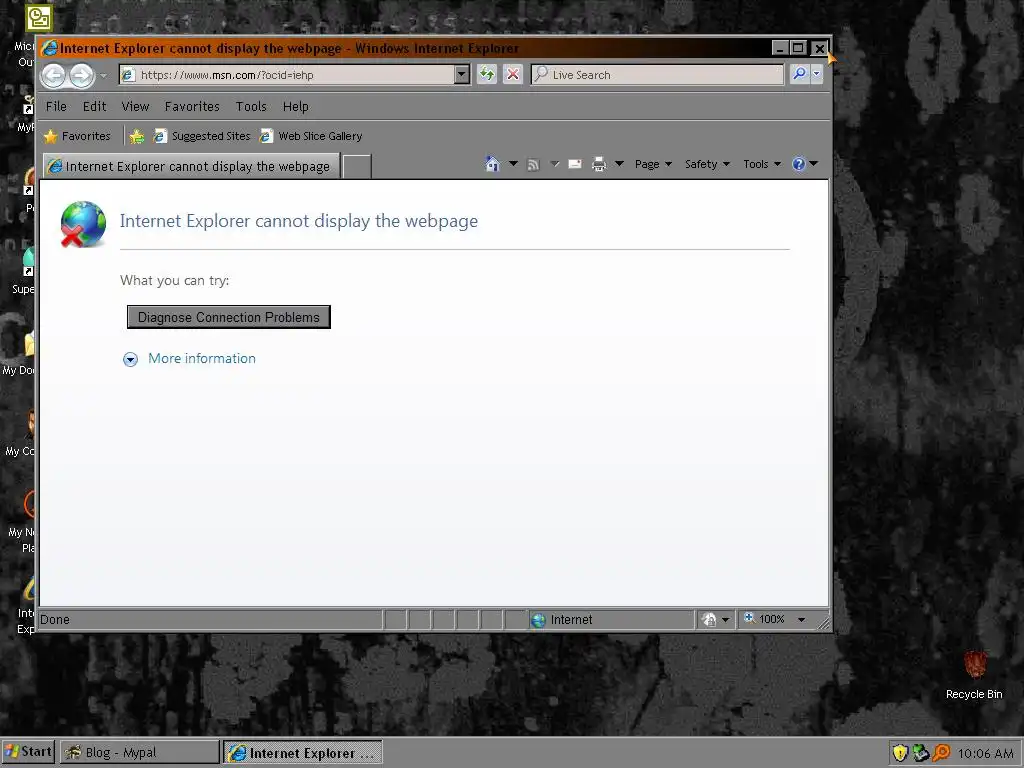The height and width of the screenshot is (768, 1024).
Task: Refresh the page with the green arrows icon
Action: [x=487, y=74]
